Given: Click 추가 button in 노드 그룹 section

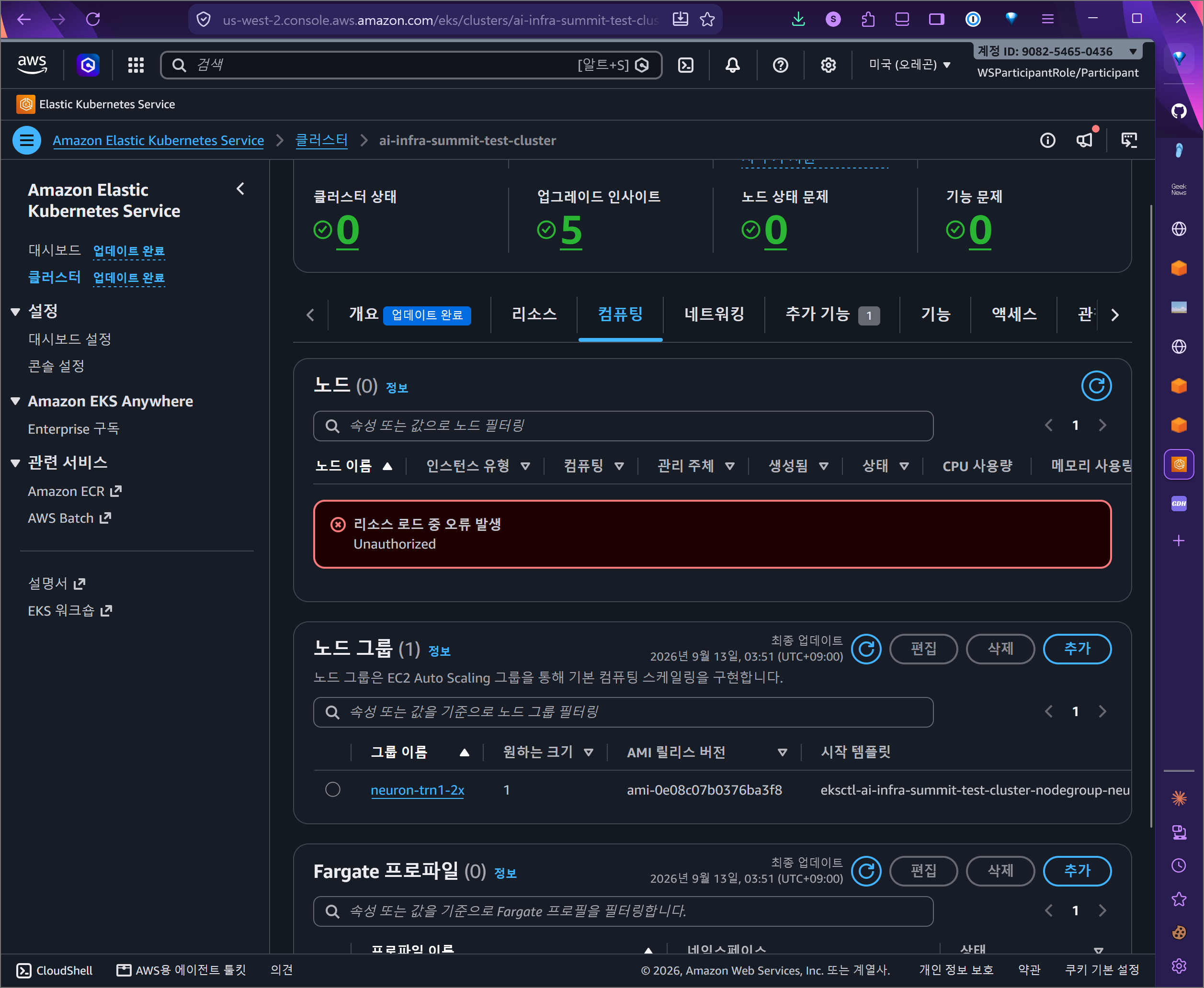Looking at the screenshot, I should 1077,649.
